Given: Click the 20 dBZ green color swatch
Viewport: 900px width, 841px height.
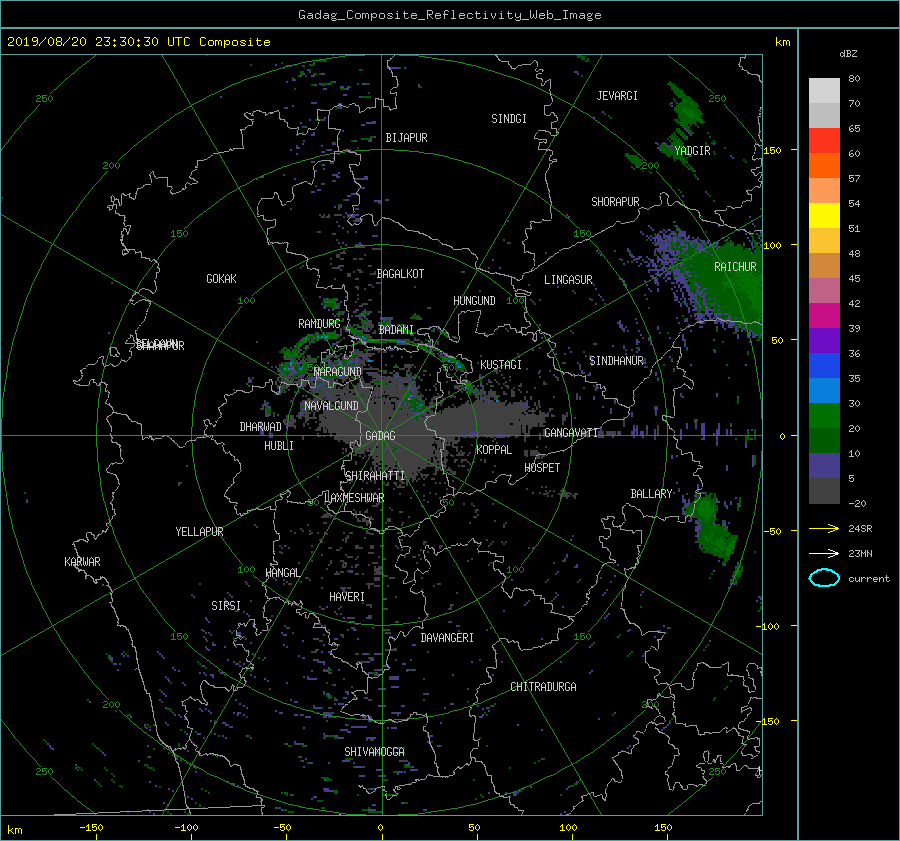Looking at the screenshot, I should pos(824,415).
